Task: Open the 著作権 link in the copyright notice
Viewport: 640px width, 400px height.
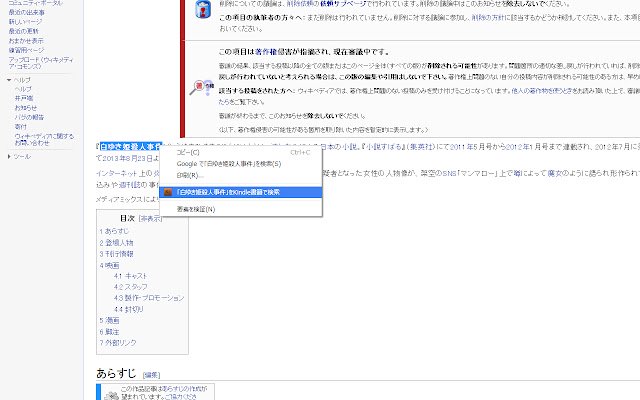Action: [x=266, y=52]
